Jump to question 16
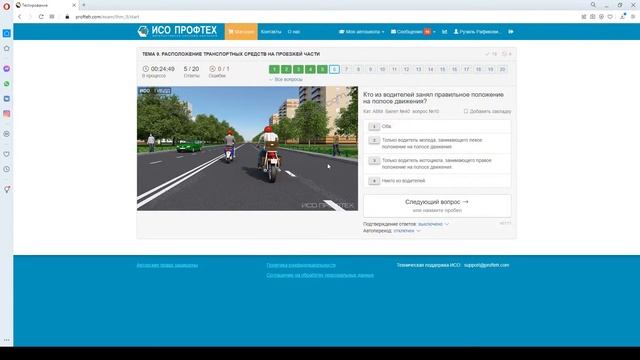This screenshot has height=360, width=640. [454, 69]
